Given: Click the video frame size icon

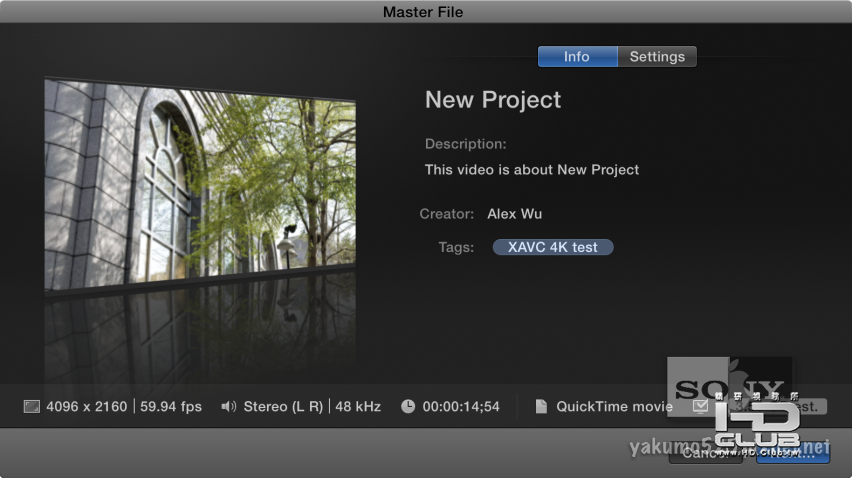Looking at the screenshot, I should (x=32, y=406).
